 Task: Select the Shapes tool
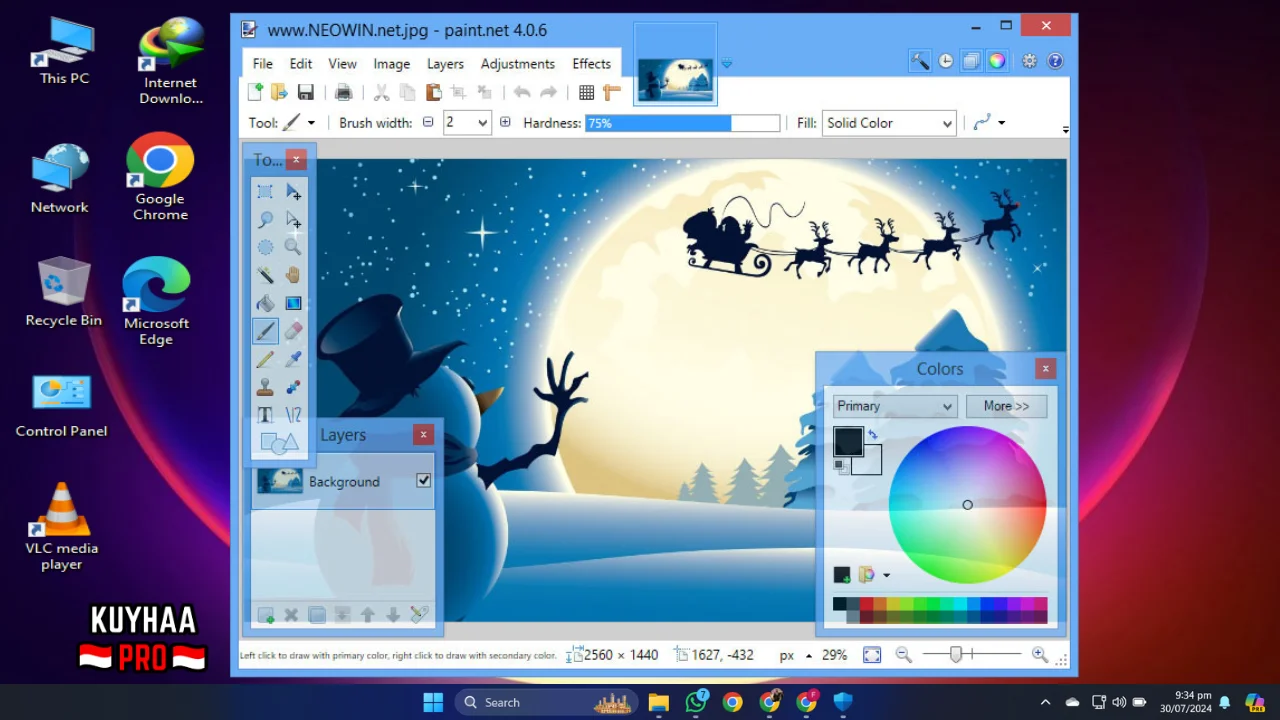[x=279, y=442]
